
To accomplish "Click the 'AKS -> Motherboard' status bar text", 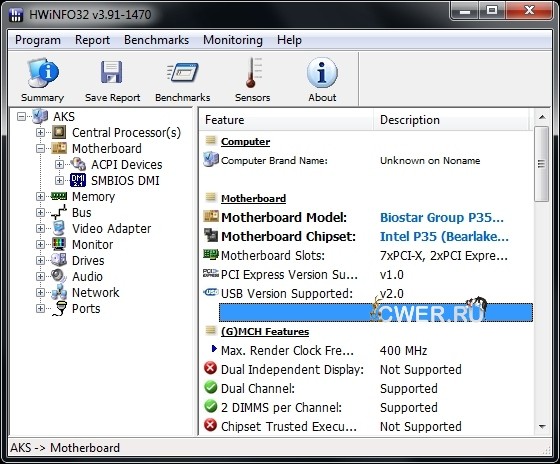I will 65,448.
